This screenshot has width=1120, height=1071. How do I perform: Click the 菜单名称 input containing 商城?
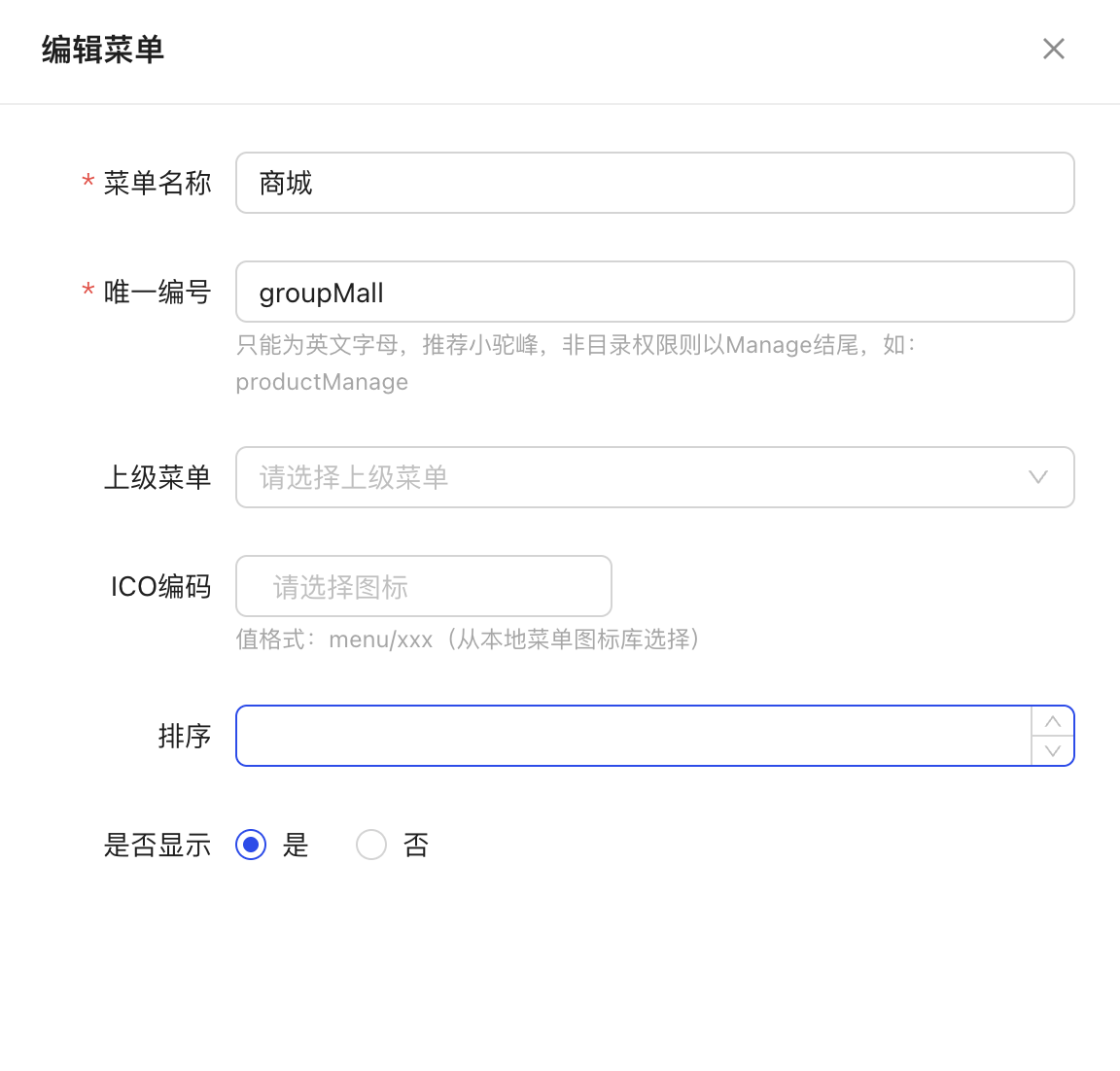point(654,183)
